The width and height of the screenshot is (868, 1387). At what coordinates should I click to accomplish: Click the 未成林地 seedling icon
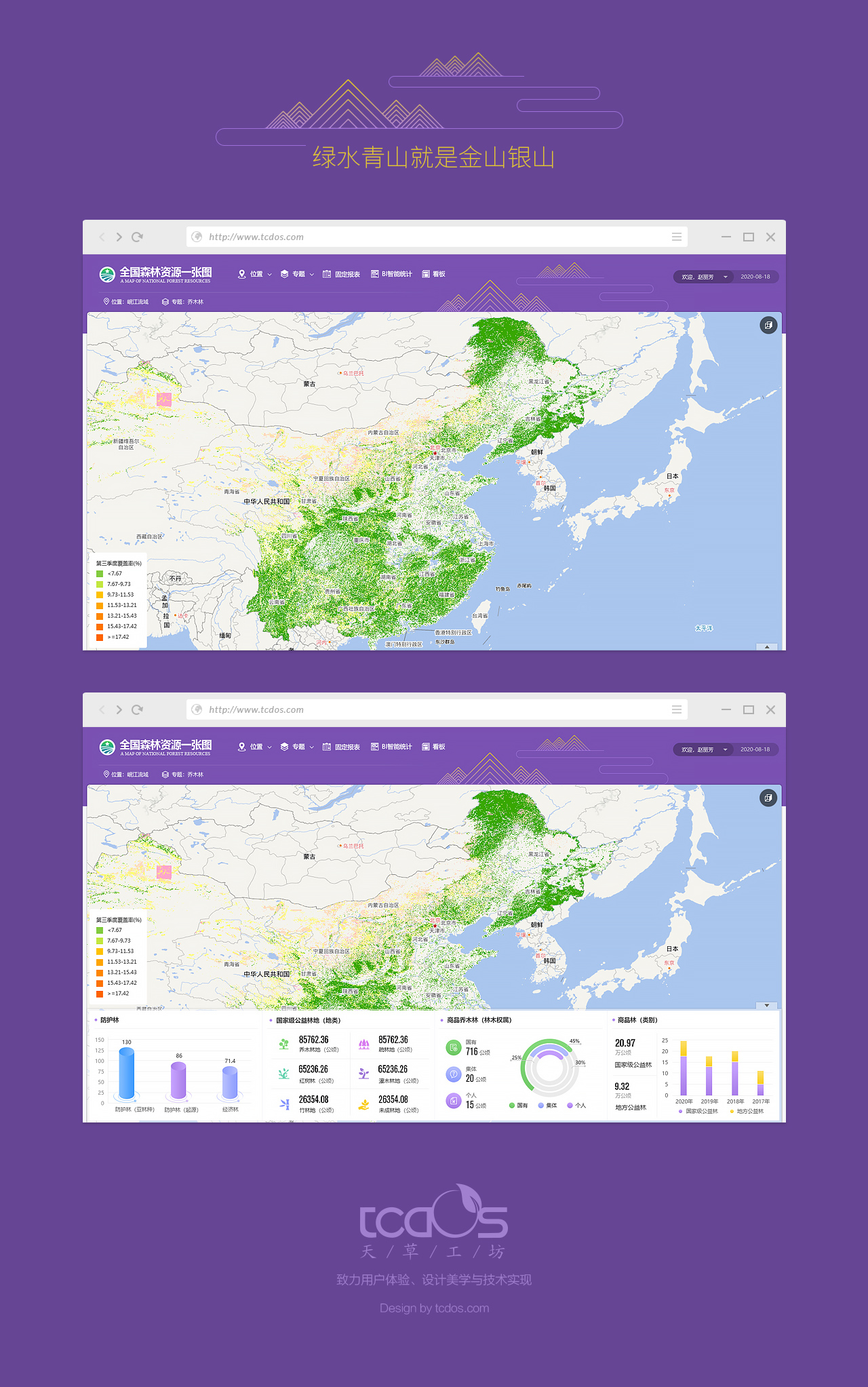[x=364, y=1104]
